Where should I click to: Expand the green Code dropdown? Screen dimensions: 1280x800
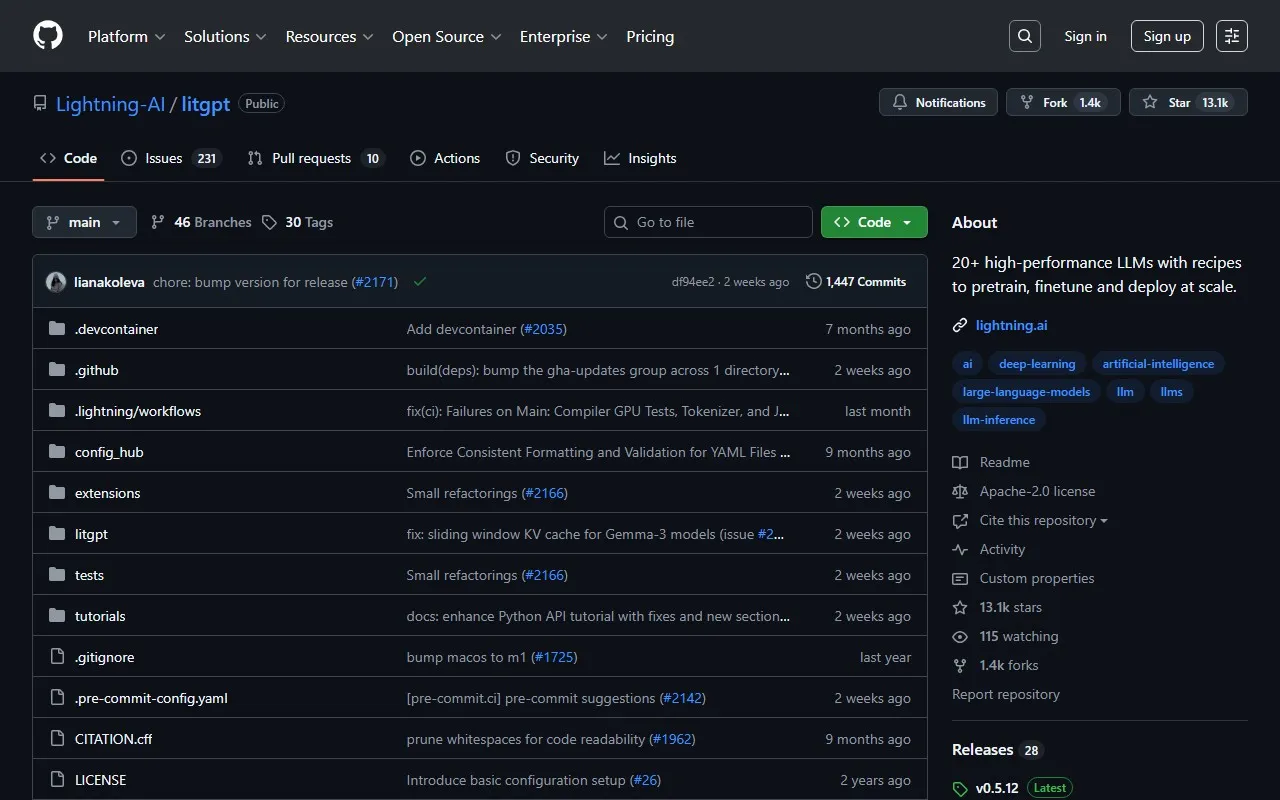click(874, 222)
